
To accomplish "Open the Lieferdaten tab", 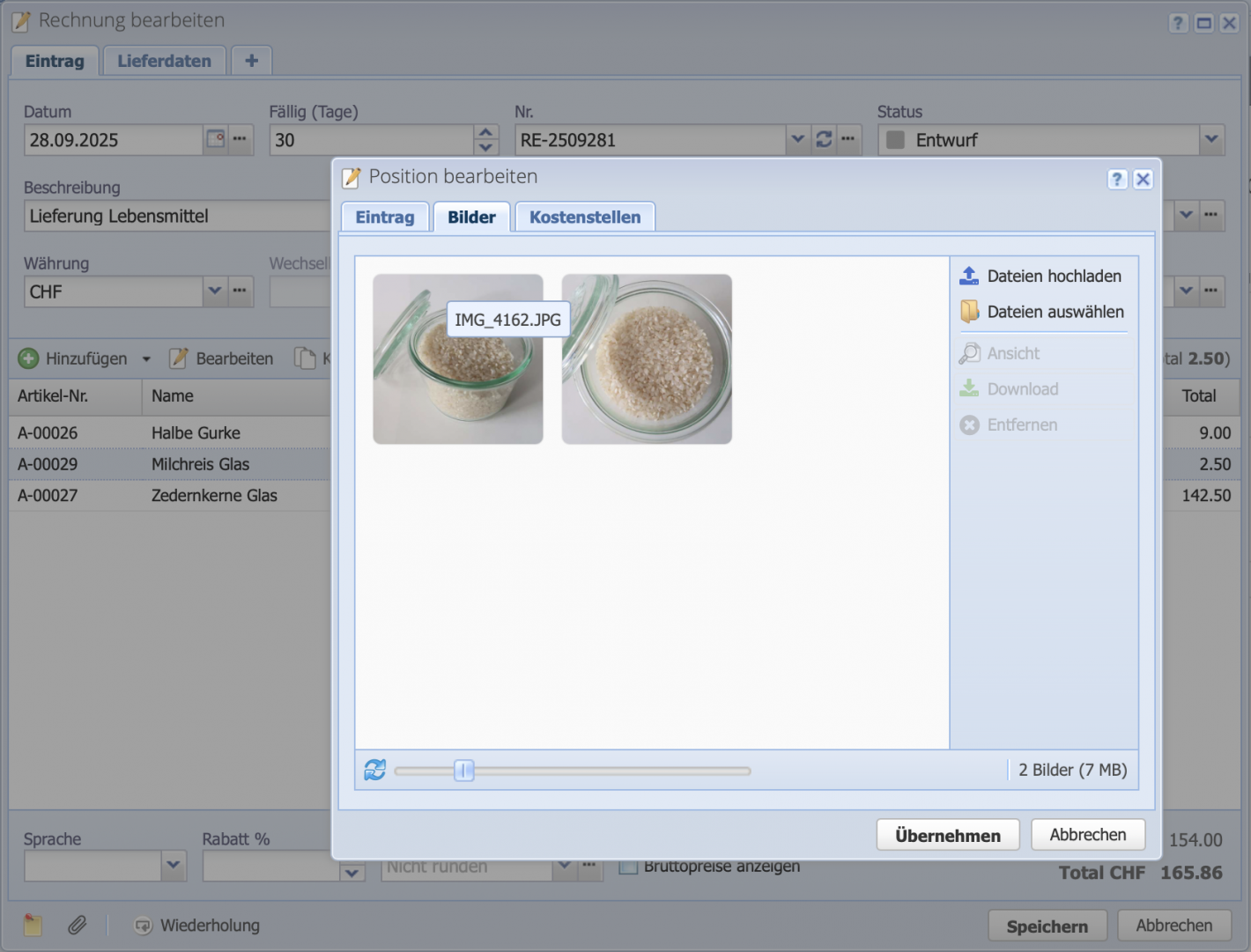I will click(x=164, y=60).
